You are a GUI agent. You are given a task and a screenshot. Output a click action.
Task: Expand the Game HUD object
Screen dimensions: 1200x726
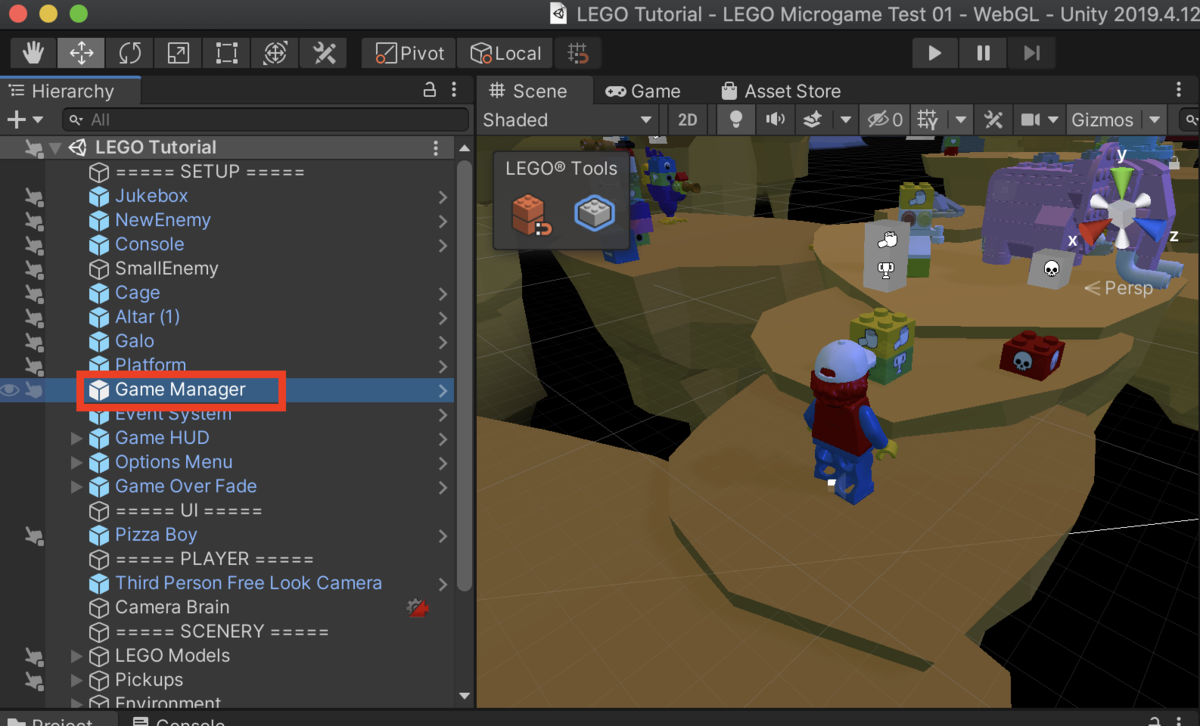(x=77, y=438)
